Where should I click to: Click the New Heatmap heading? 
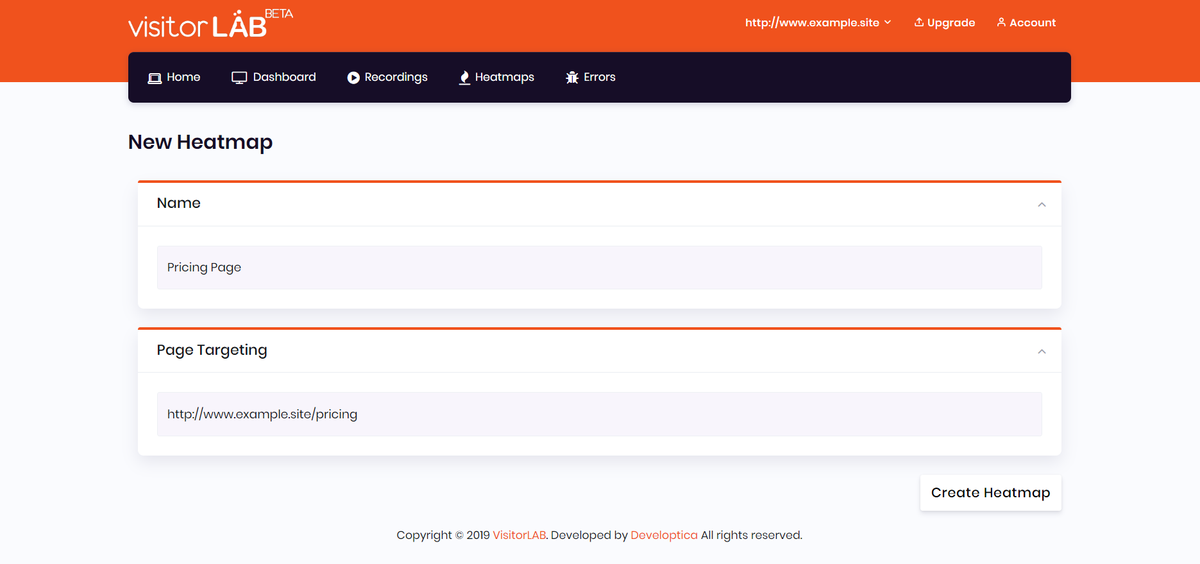tap(200, 142)
